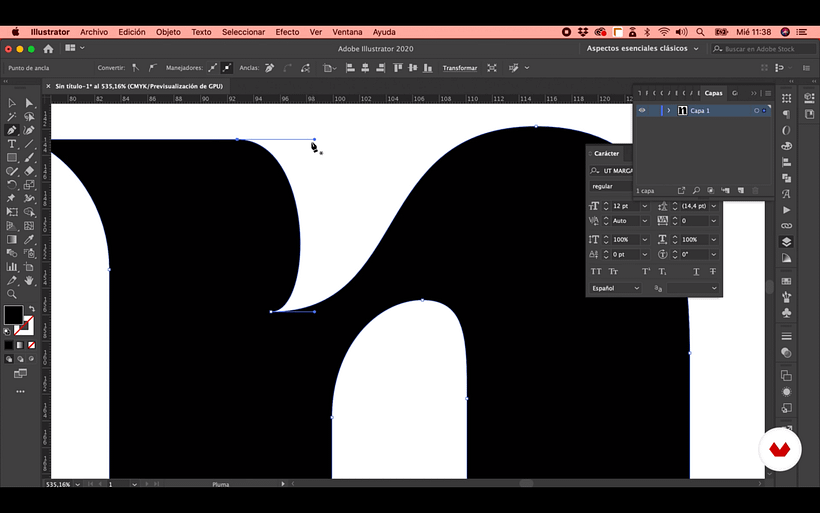820x513 pixels.
Task: Pick the Direct Selection arrow tool
Action: tap(29, 103)
